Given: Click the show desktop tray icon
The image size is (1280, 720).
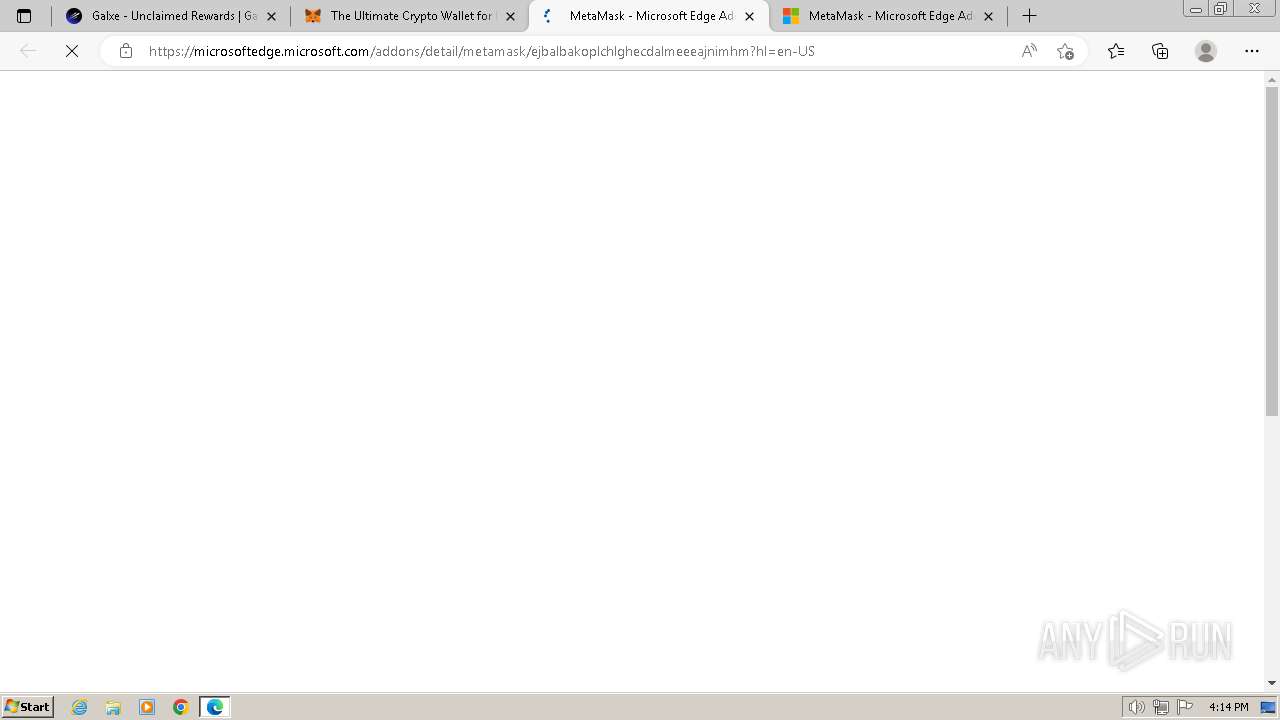Looking at the screenshot, I should coord(1268,707).
